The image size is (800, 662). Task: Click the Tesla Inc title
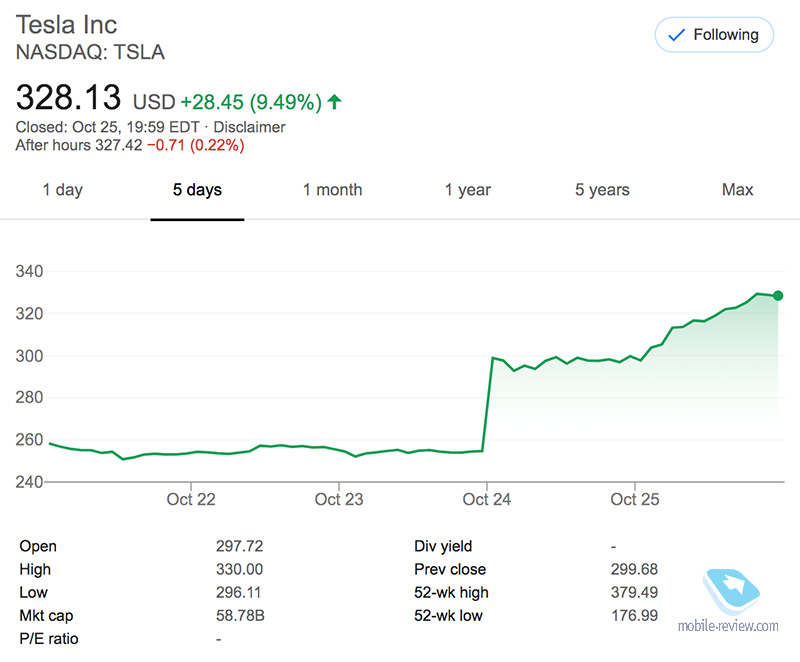[x=66, y=24]
